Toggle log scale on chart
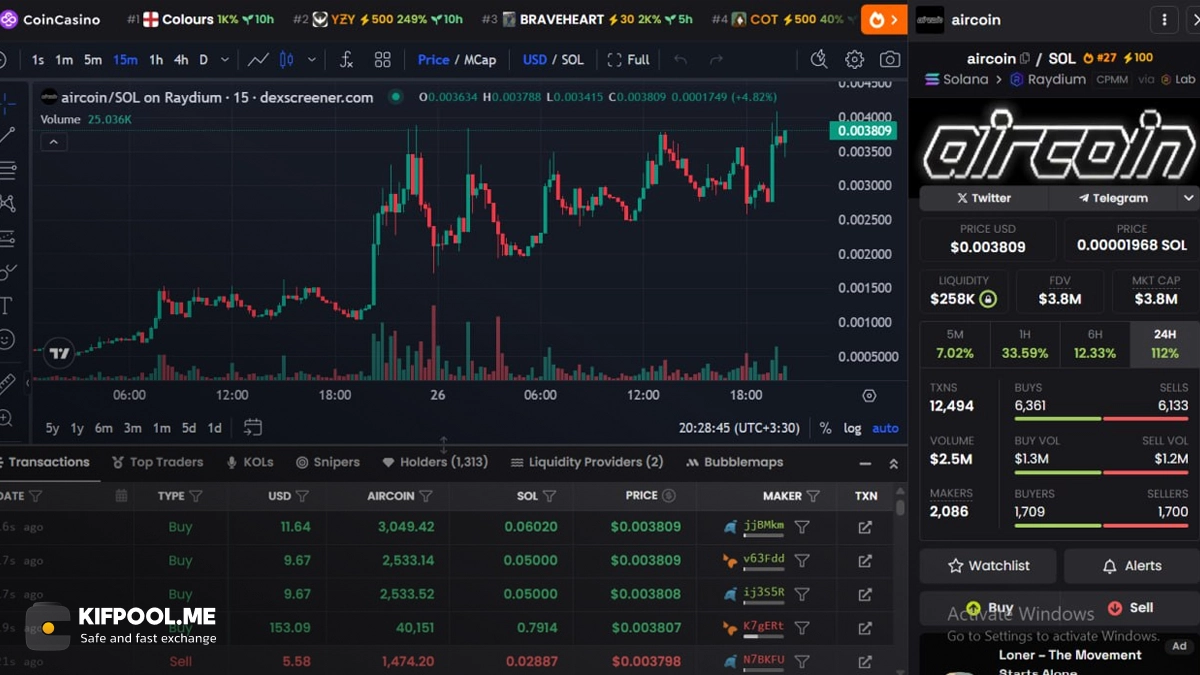Screen dimensions: 1200x675 852,428
